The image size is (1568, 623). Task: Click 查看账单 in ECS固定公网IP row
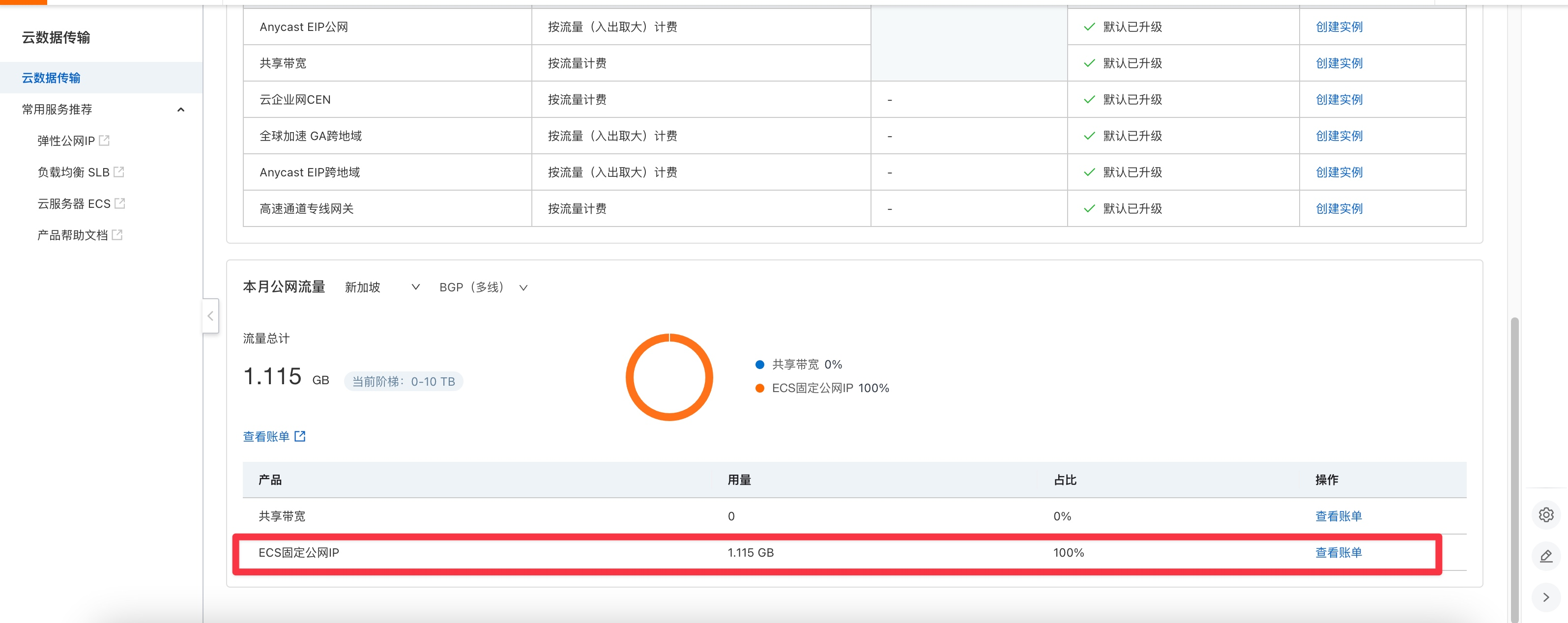click(1338, 552)
